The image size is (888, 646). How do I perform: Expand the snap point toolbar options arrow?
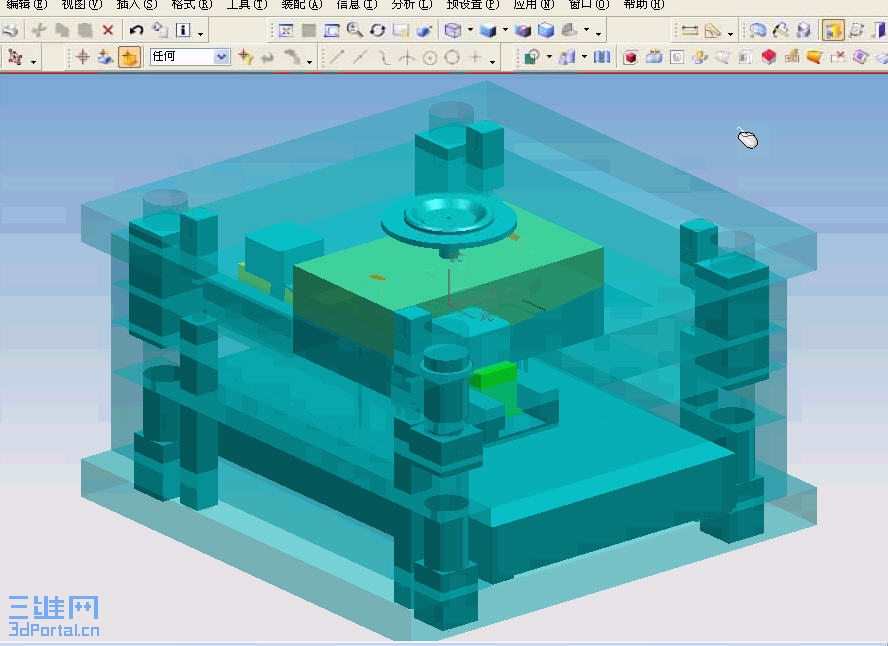(x=492, y=61)
